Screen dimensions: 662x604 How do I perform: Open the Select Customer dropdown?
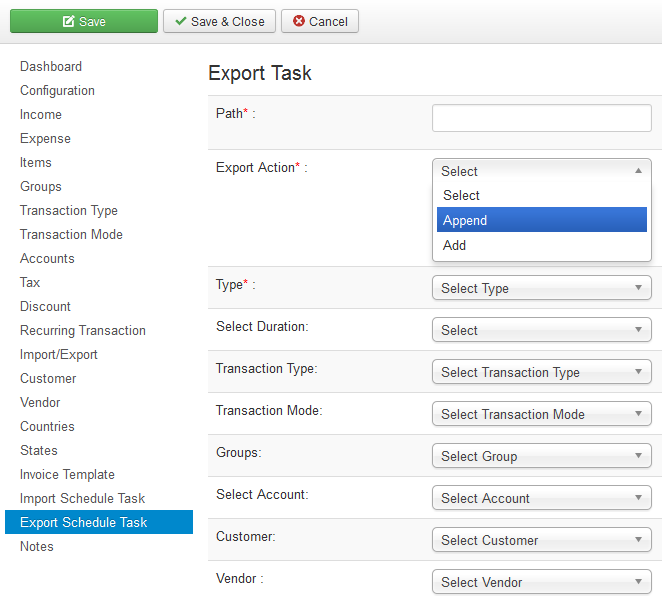pyautogui.click(x=542, y=540)
